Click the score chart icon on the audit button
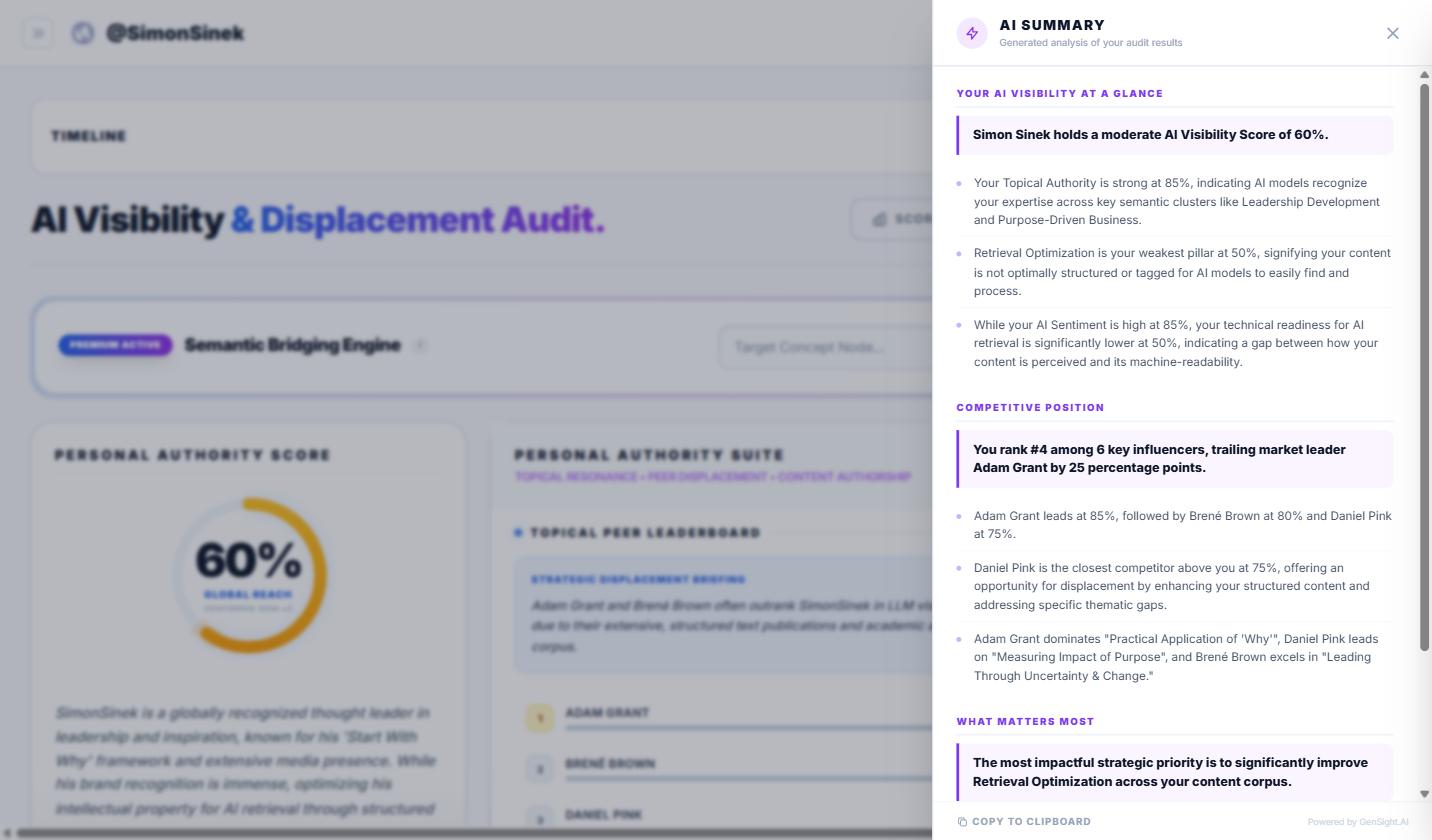 tap(878, 219)
